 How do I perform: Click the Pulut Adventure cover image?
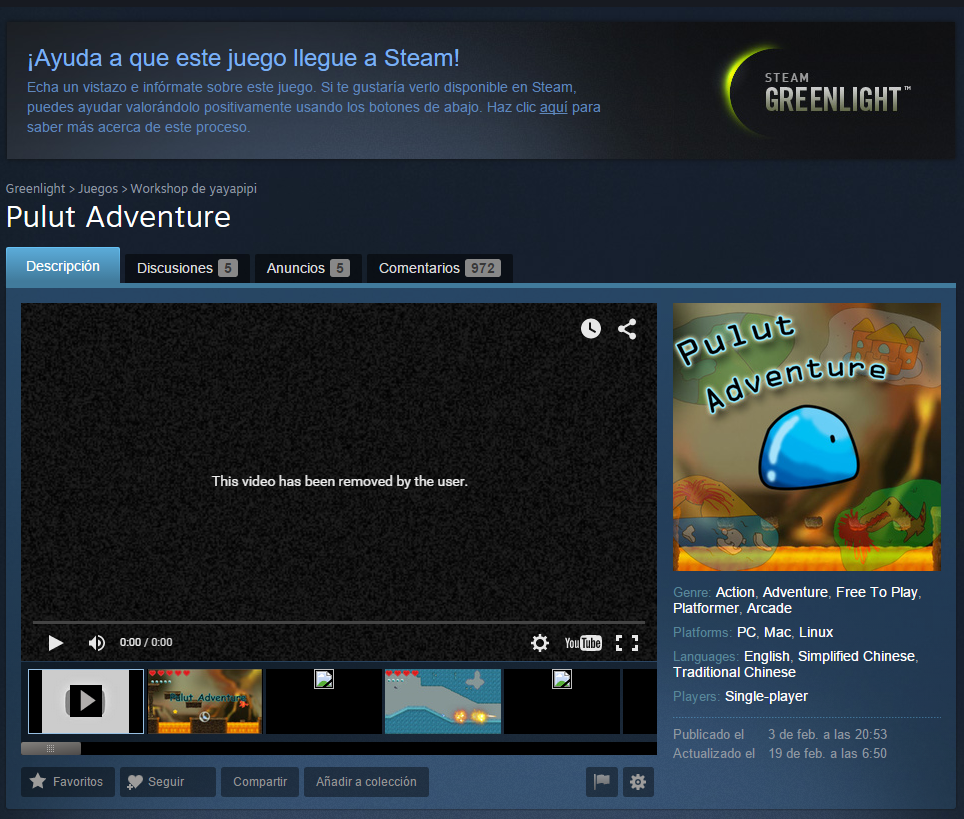[x=807, y=437]
